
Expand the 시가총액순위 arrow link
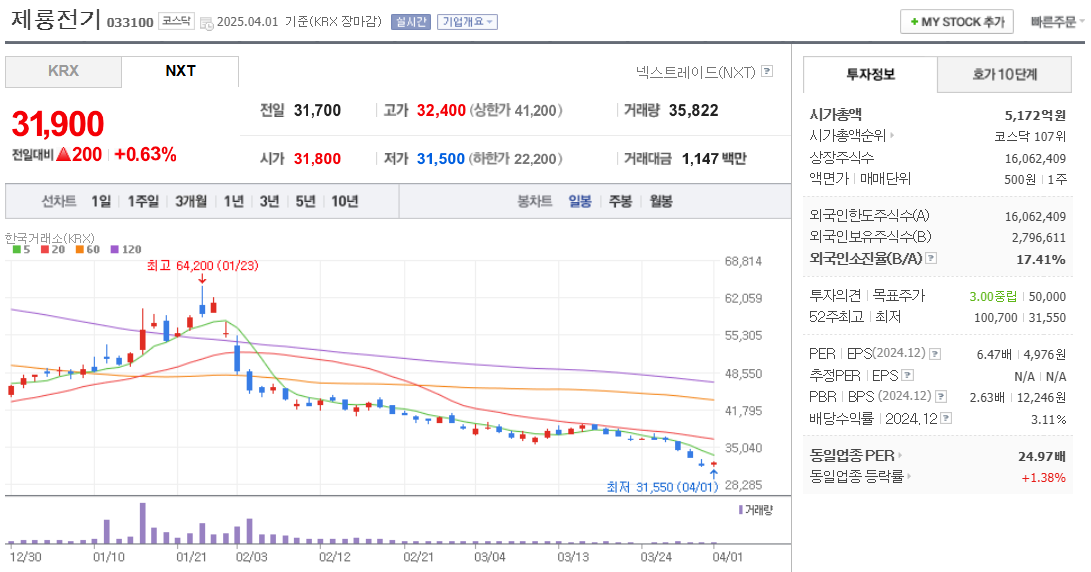(x=892, y=136)
